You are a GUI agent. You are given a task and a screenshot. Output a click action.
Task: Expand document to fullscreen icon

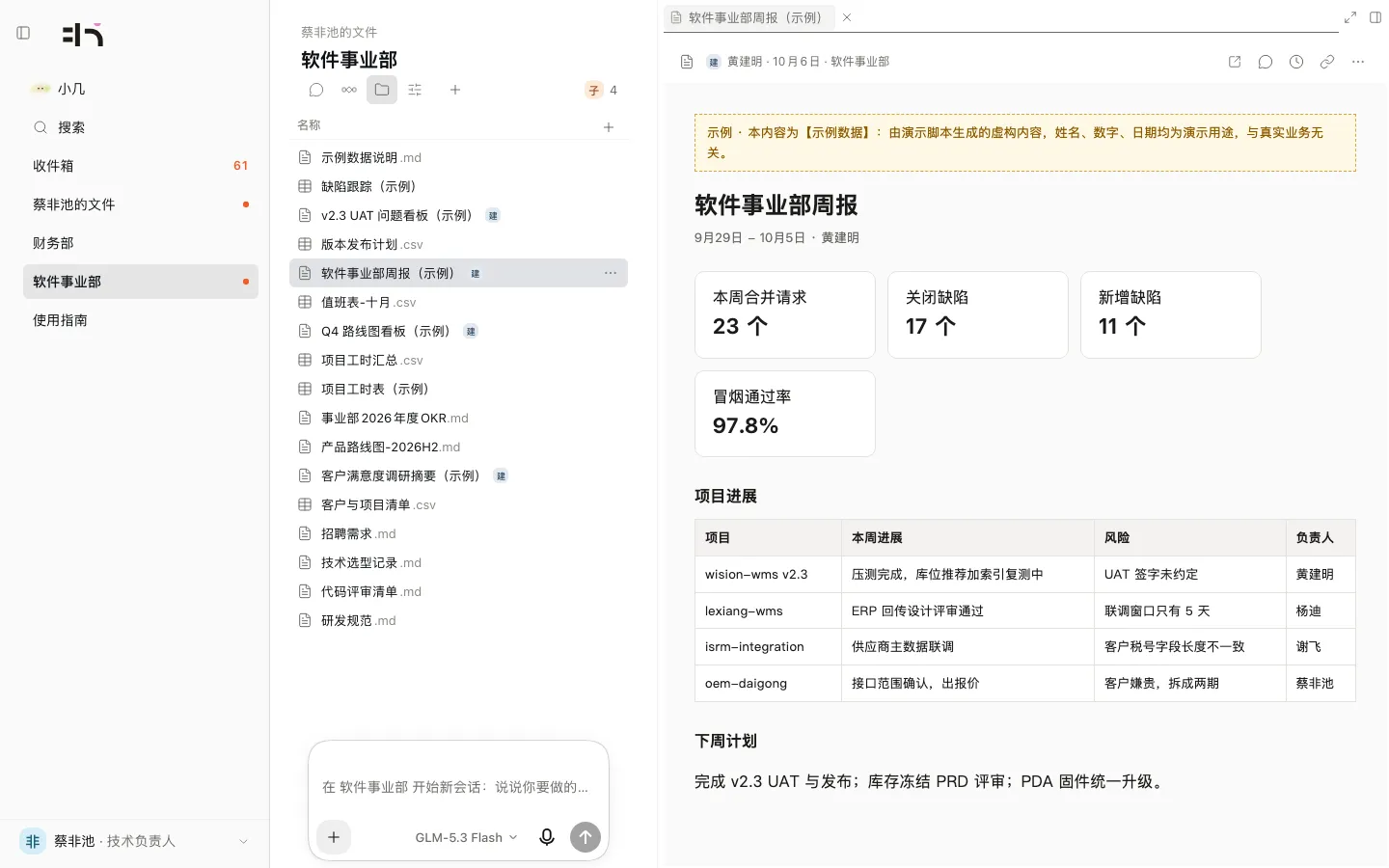1350,17
